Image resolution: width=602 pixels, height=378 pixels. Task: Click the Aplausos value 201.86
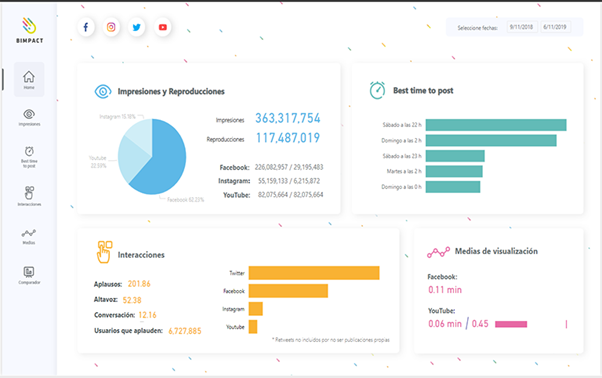click(x=139, y=284)
